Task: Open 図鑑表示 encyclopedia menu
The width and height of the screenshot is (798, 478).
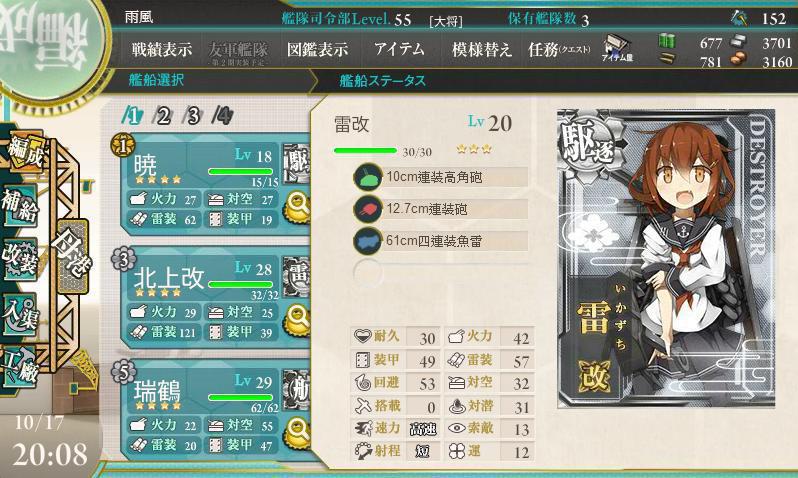Action: point(318,49)
